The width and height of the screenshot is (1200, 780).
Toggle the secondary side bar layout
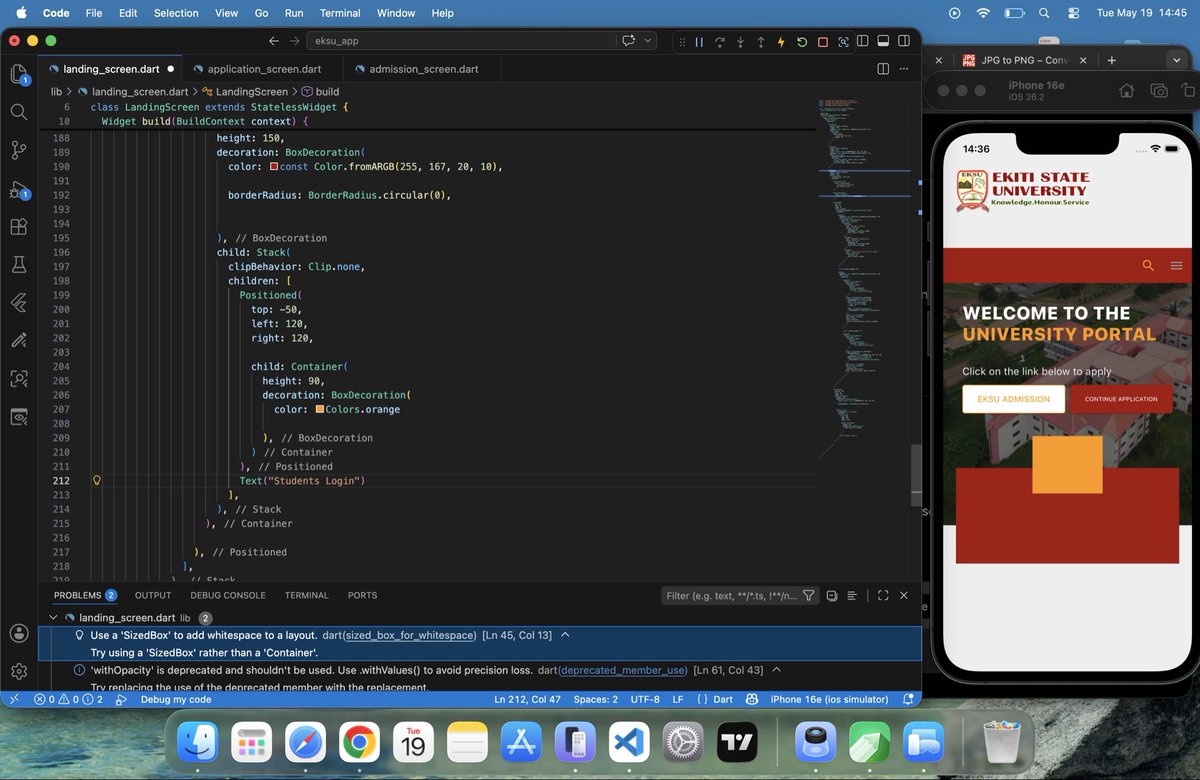pos(903,41)
